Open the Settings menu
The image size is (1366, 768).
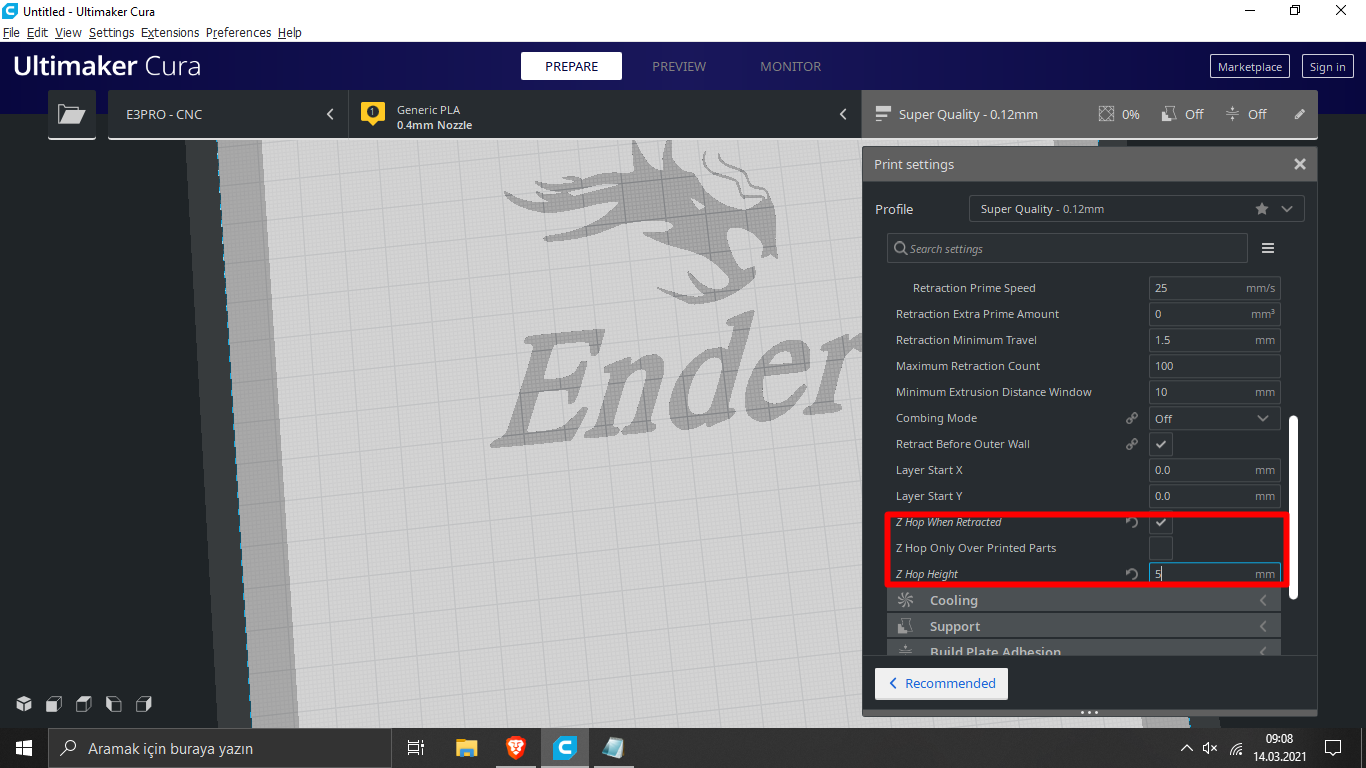(111, 33)
